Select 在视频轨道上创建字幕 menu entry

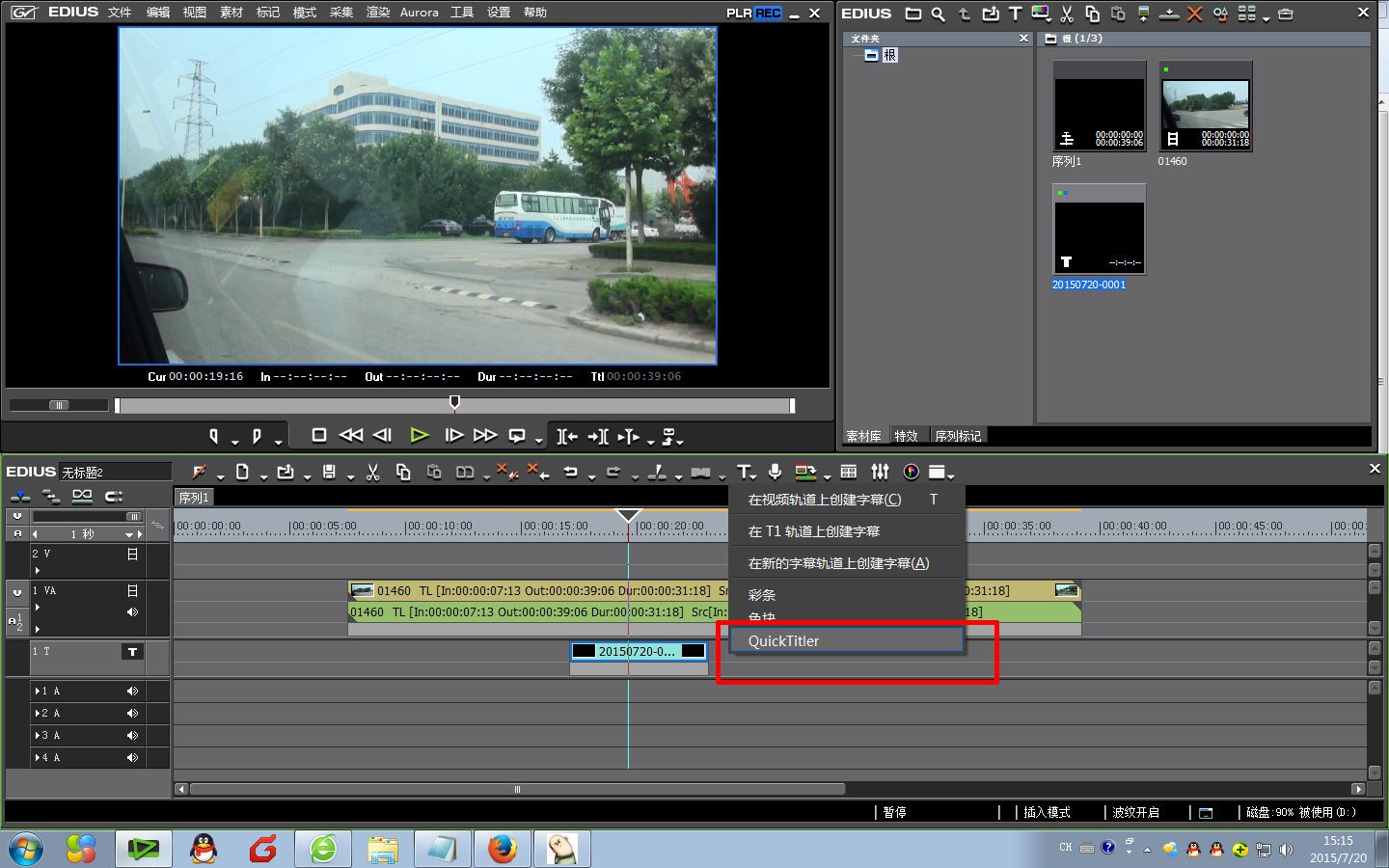coord(847,500)
